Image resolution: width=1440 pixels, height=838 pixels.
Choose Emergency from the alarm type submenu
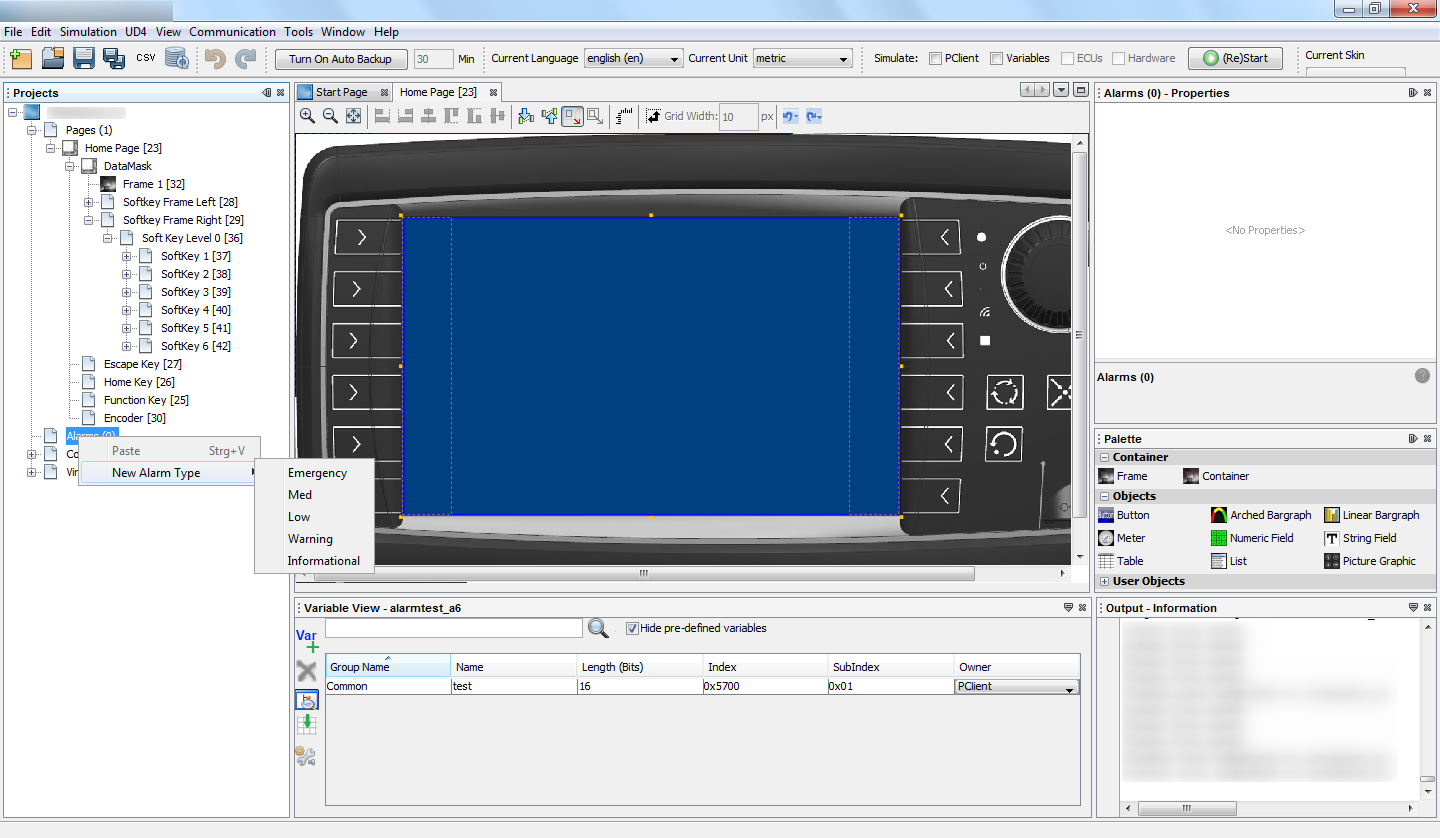pyautogui.click(x=317, y=473)
